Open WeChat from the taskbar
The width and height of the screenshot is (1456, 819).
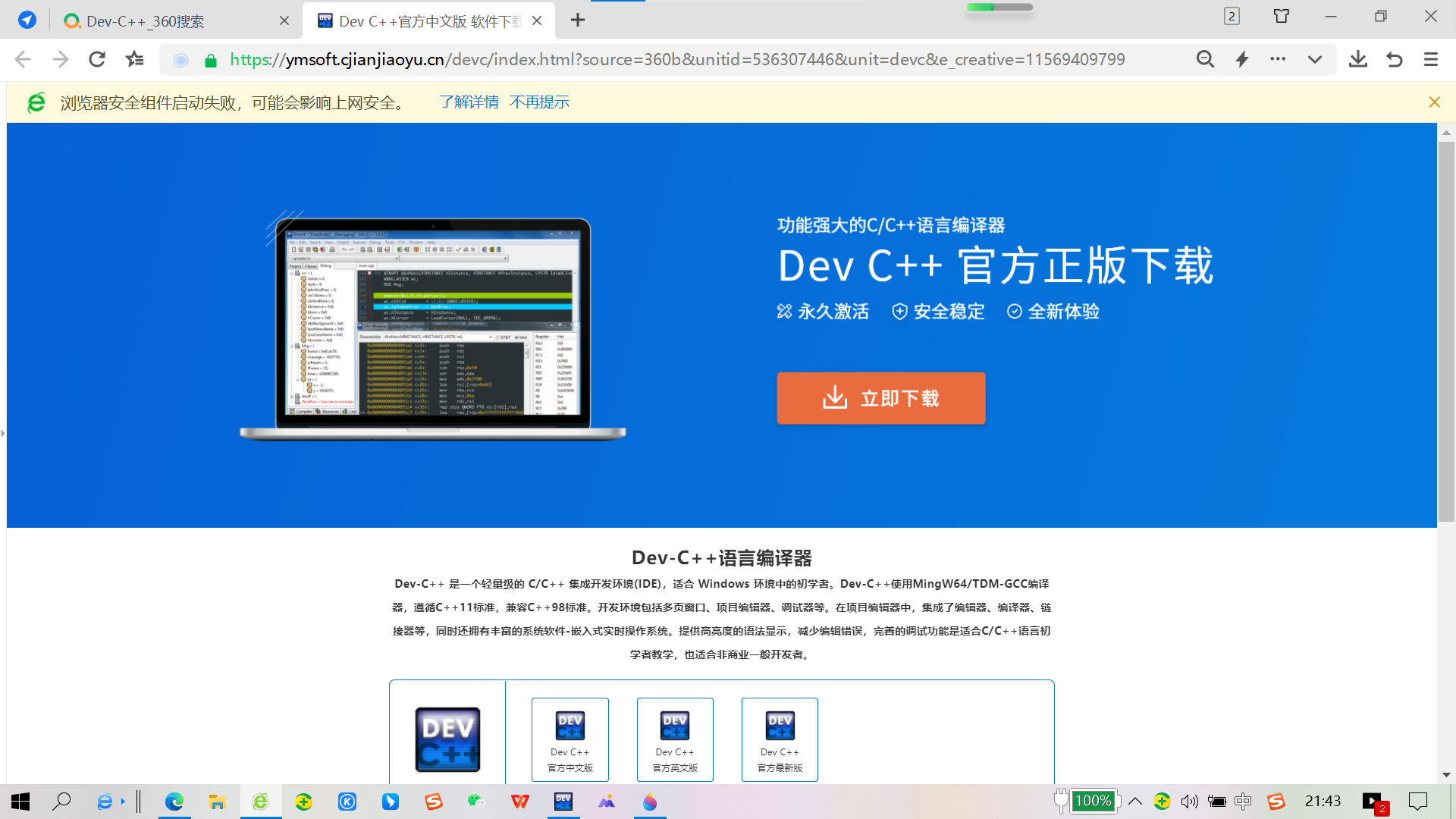click(x=476, y=802)
